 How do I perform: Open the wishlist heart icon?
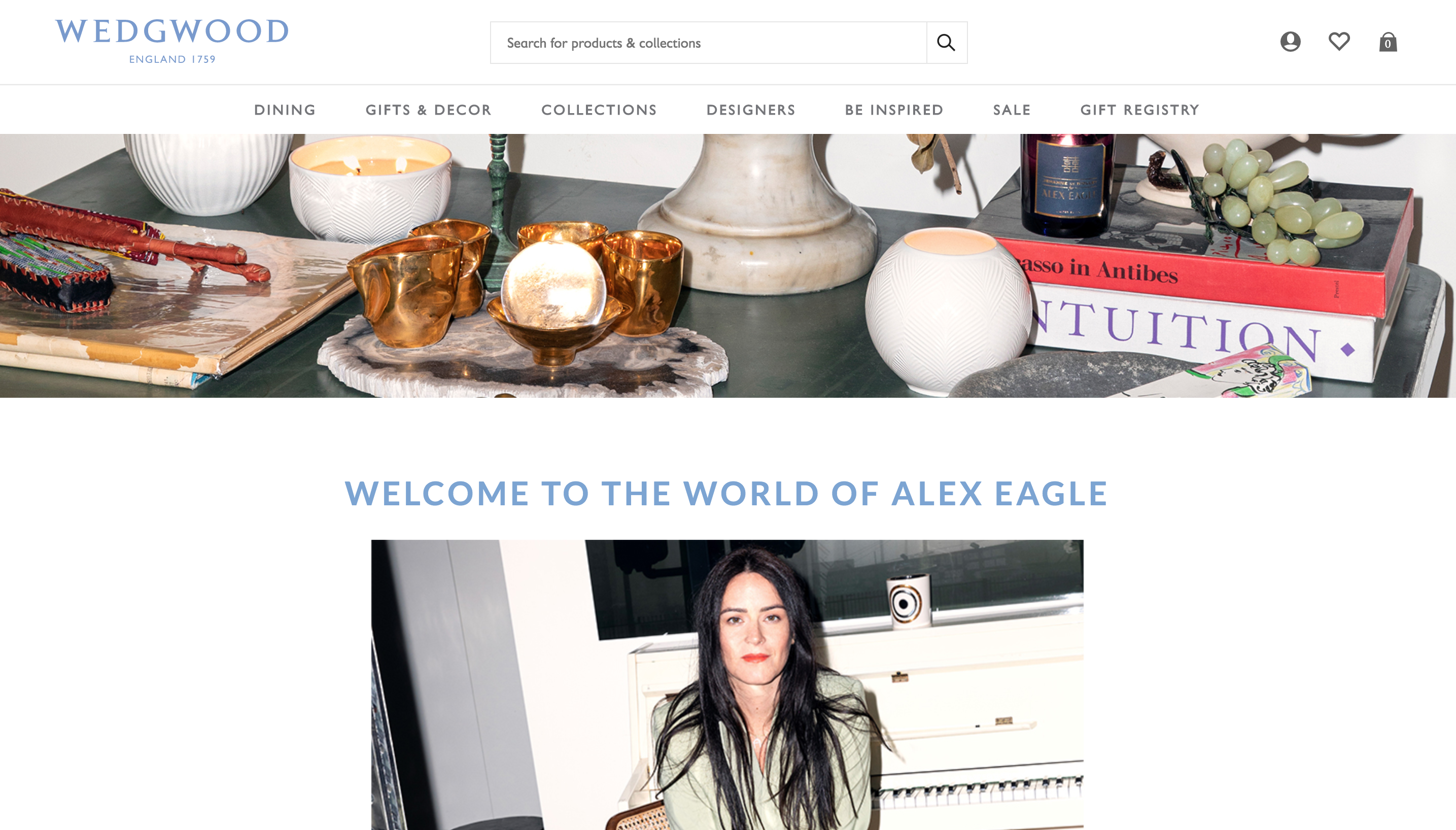point(1339,42)
